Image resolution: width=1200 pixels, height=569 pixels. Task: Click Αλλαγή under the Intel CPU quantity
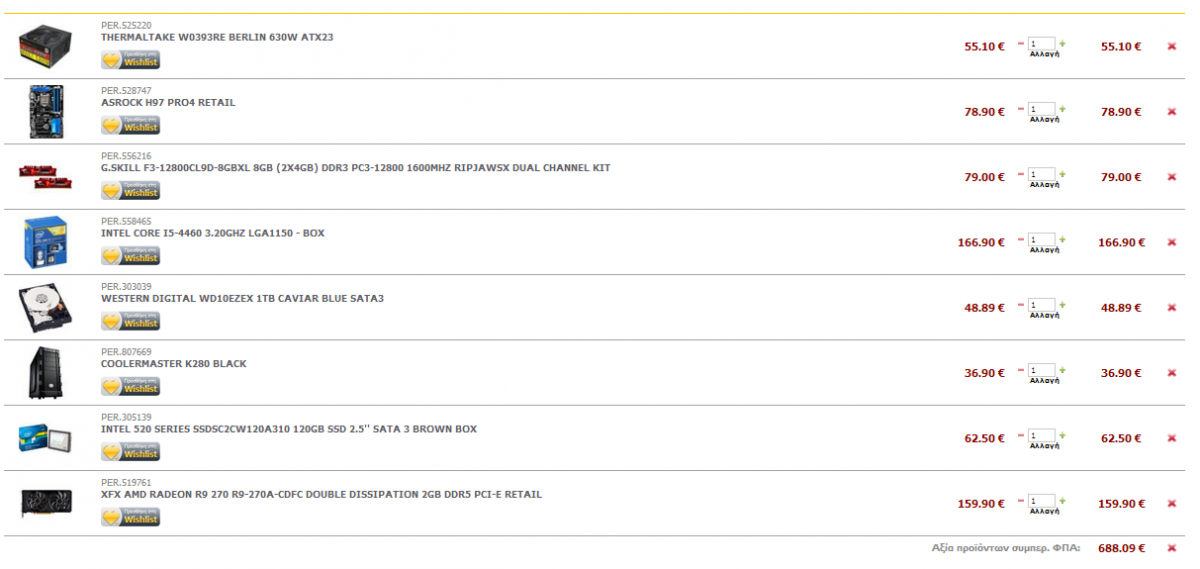click(1044, 250)
